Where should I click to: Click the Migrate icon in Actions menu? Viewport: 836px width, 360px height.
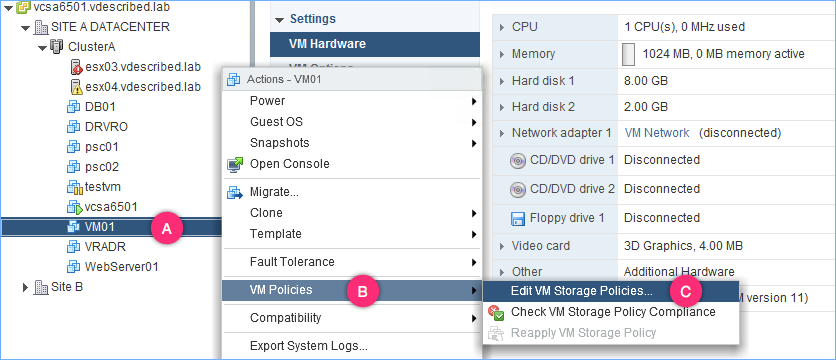[235, 193]
